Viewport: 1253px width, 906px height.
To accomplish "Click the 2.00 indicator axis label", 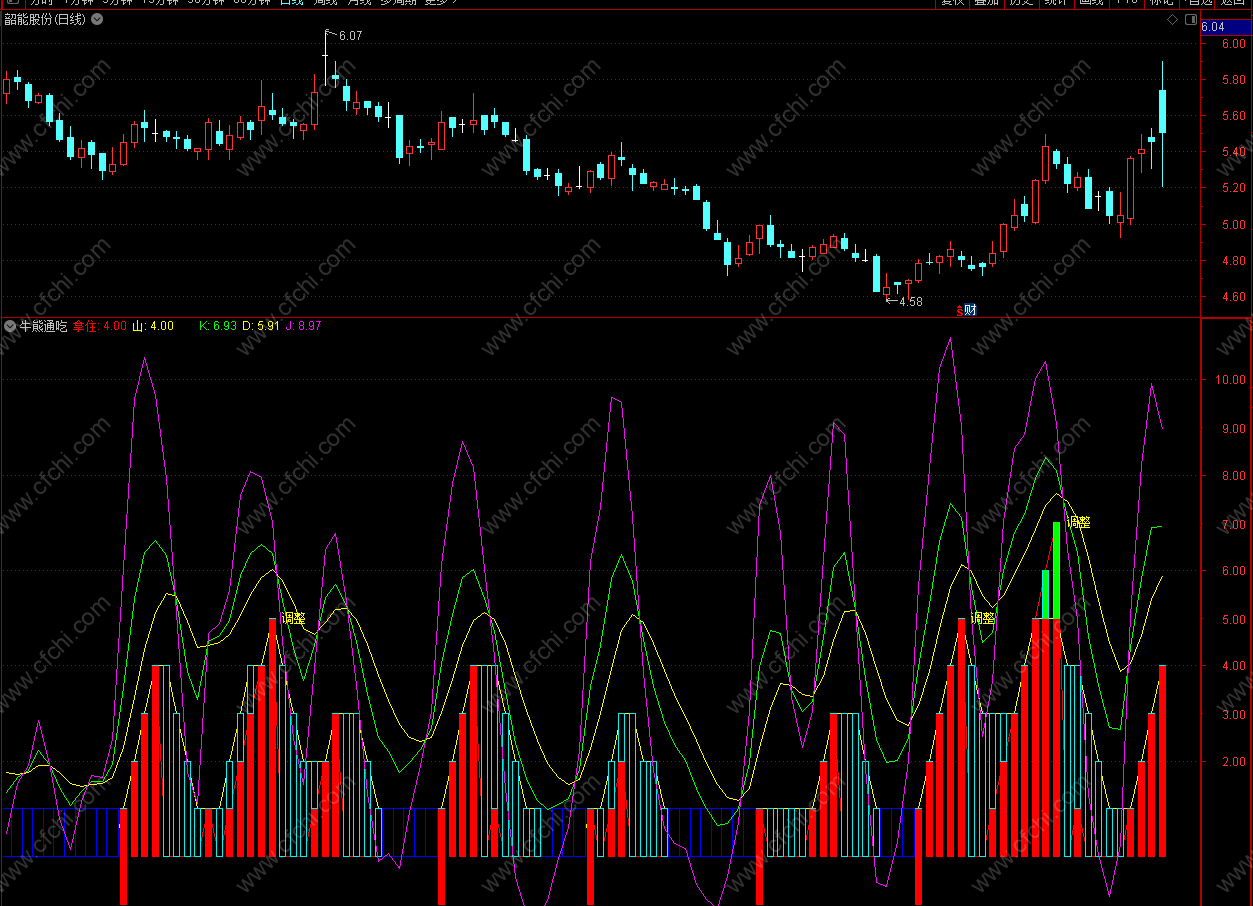I will tap(1233, 762).
